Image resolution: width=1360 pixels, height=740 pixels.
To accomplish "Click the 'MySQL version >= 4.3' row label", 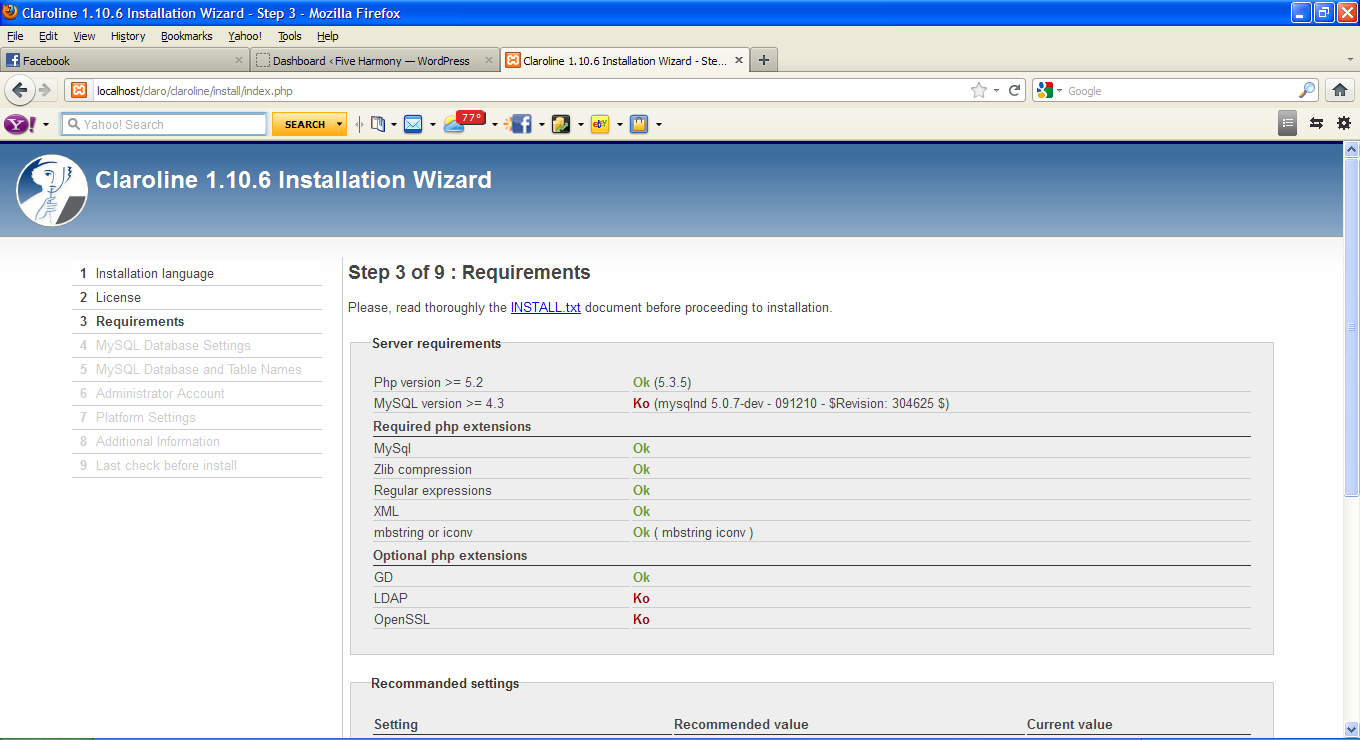I will tap(439, 403).
